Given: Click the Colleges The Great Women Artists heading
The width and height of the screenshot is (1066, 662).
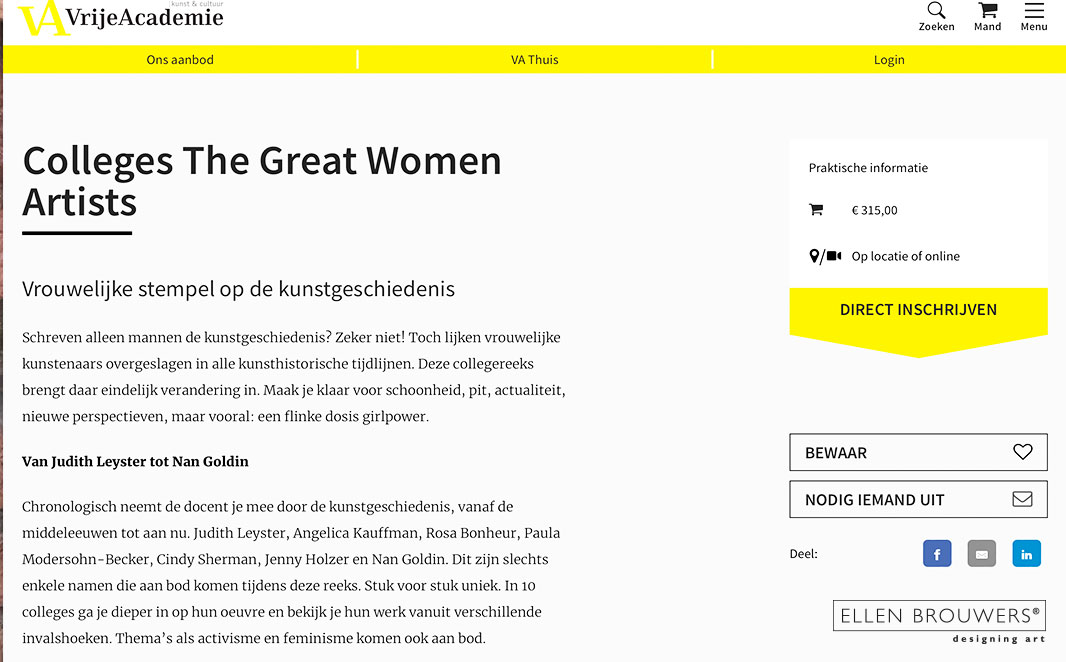Looking at the screenshot, I should click(262, 181).
